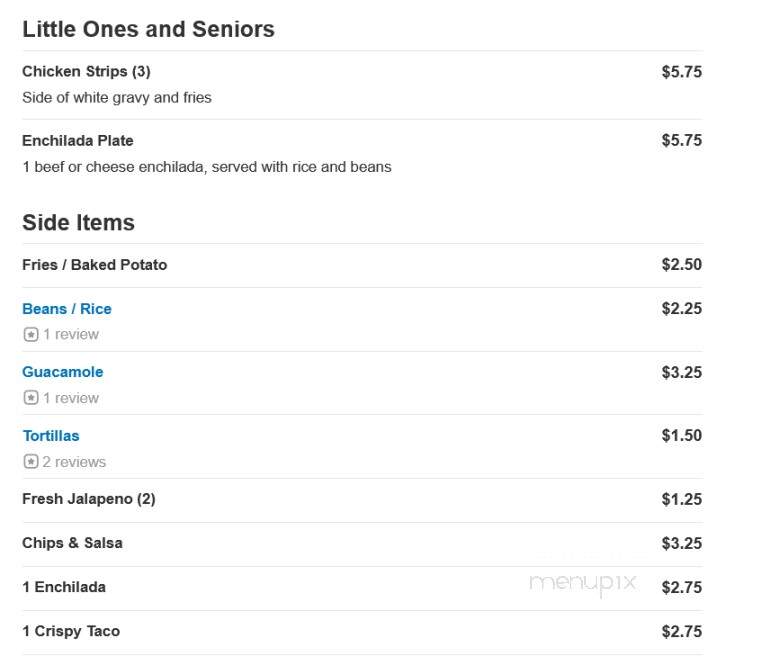The width and height of the screenshot is (762, 665).
Task: Select the Chicken Strips (3) item
Action: point(87,71)
